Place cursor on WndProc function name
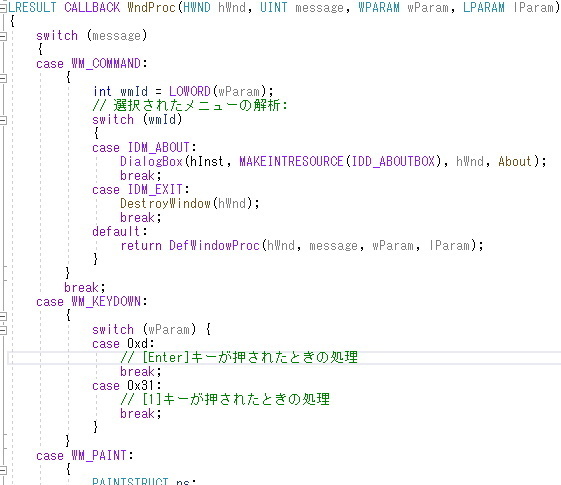Image resolution: width=561 pixels, height=485 pixels. coord(151,8)
